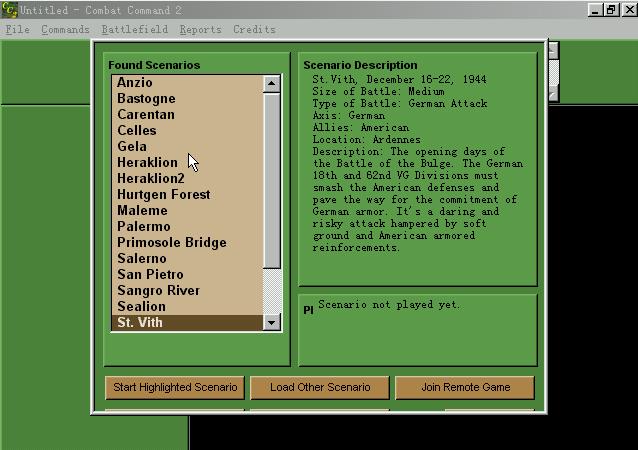
Task: Open the Reports menu
Action: pyautogui.click(x=201, y=30)
